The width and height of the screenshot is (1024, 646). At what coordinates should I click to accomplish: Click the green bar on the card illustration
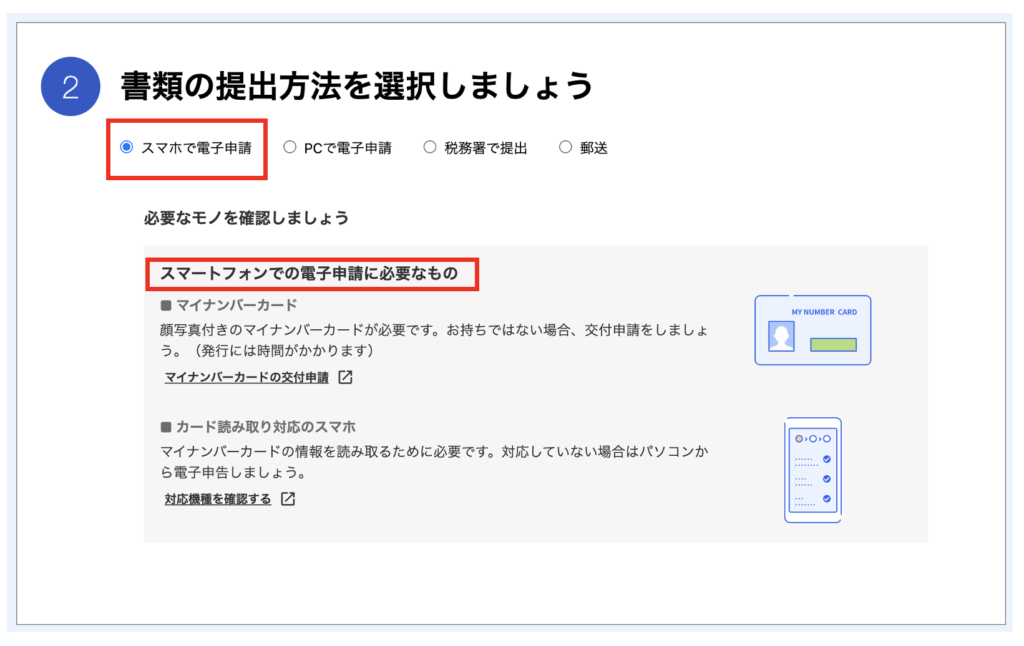[x=832, y=345]
